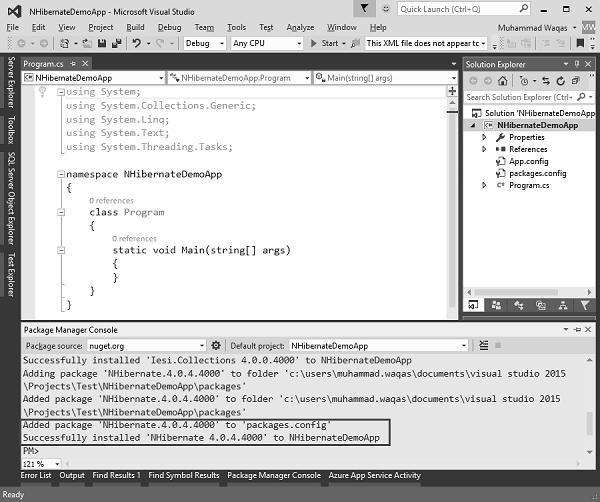Image resolution: width=600 pixels, height=502 pixels.
Task: Click the New Project toolbar icon
Action: pos(65,43)
